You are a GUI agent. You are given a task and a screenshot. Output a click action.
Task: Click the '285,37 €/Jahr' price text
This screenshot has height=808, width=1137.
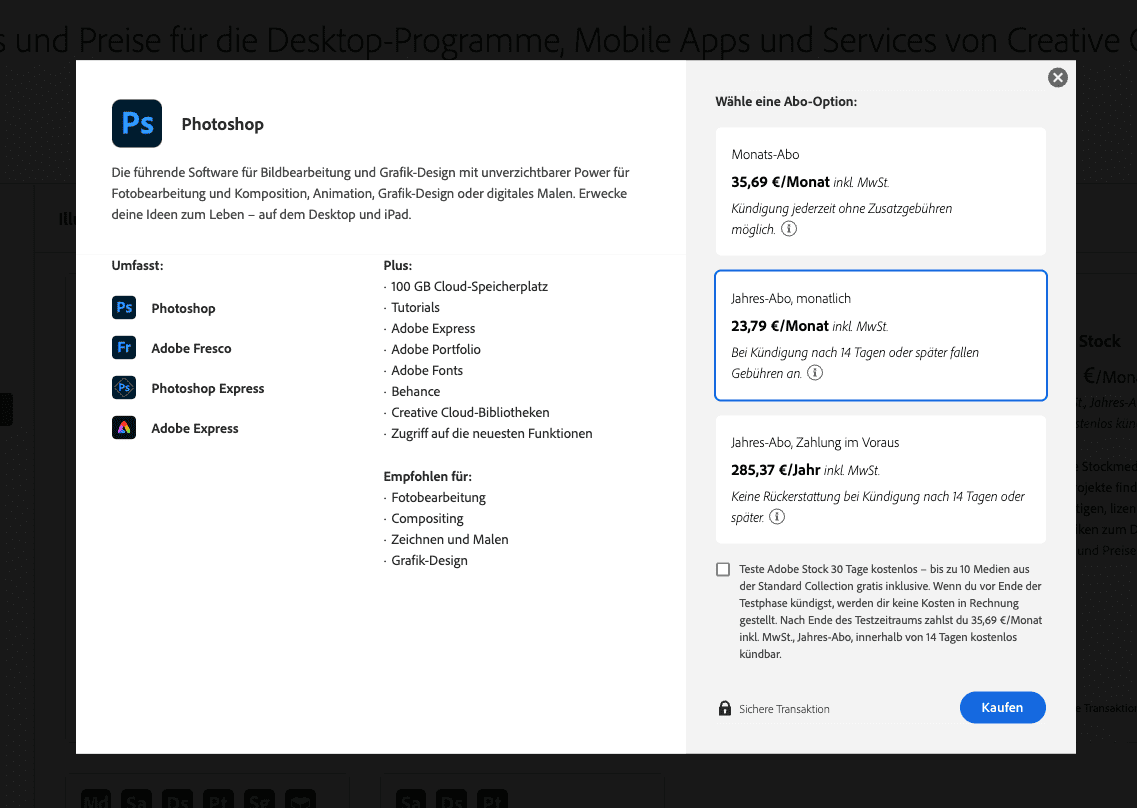[x=775, y=470]
